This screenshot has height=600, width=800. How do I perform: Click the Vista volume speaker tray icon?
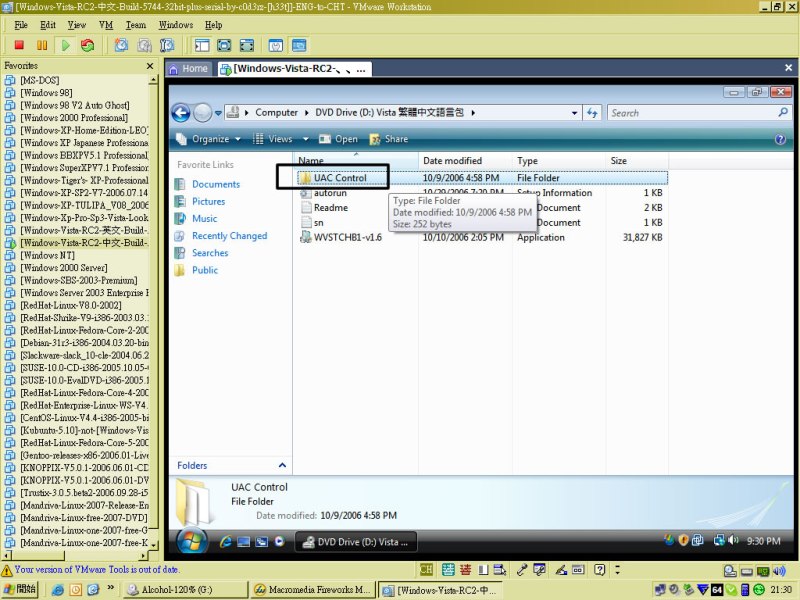coord(733,540)
